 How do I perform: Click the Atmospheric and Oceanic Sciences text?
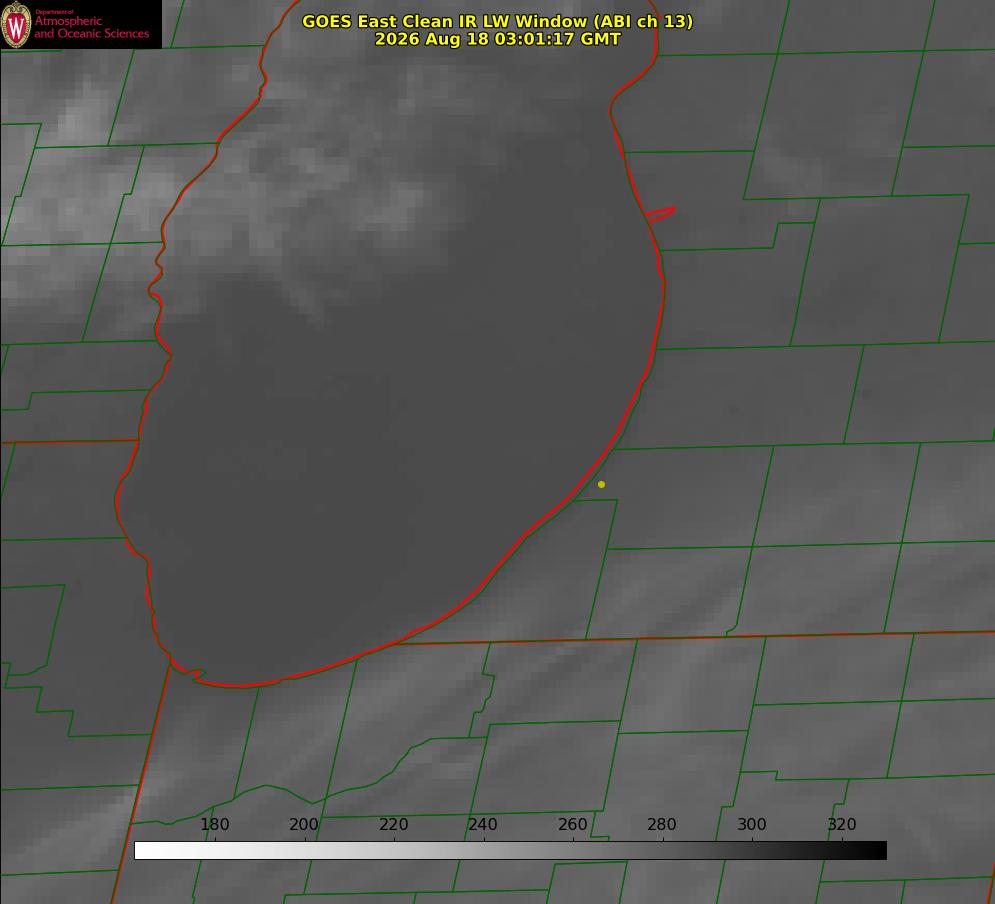tap(91, 27)
